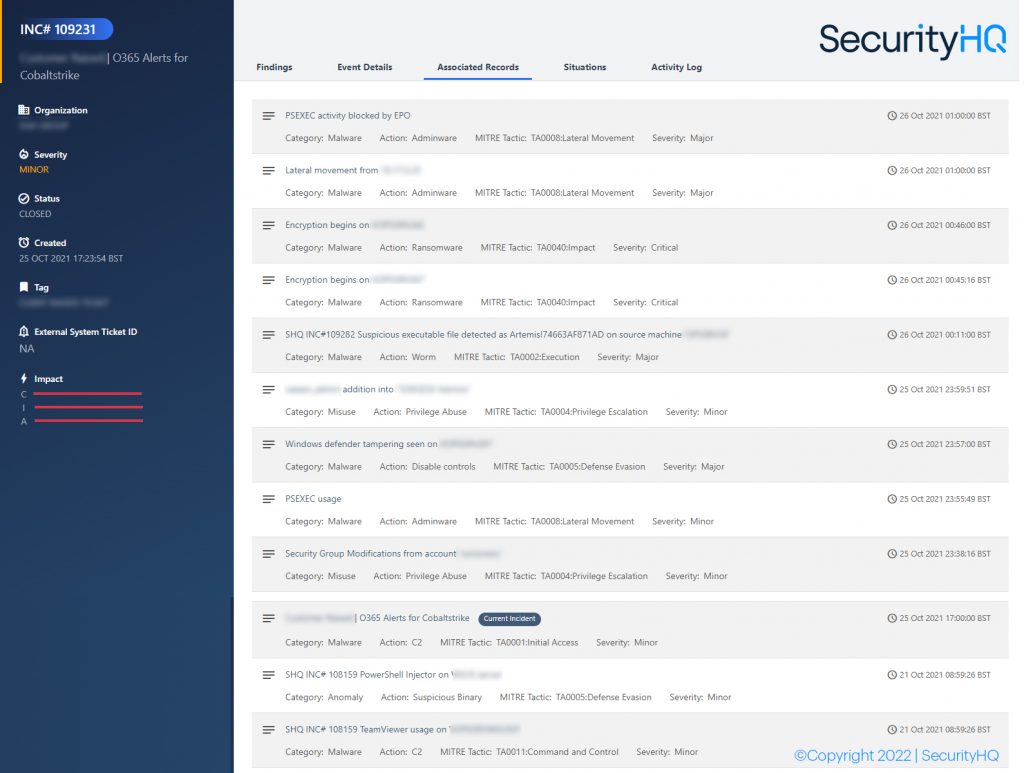Click the Status checkmark icon
The image size is (1024, 773).
[24, 198]
